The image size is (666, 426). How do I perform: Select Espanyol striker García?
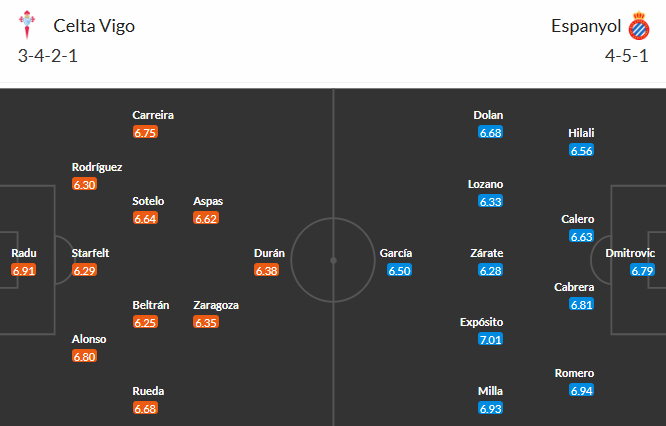(396, 253)
